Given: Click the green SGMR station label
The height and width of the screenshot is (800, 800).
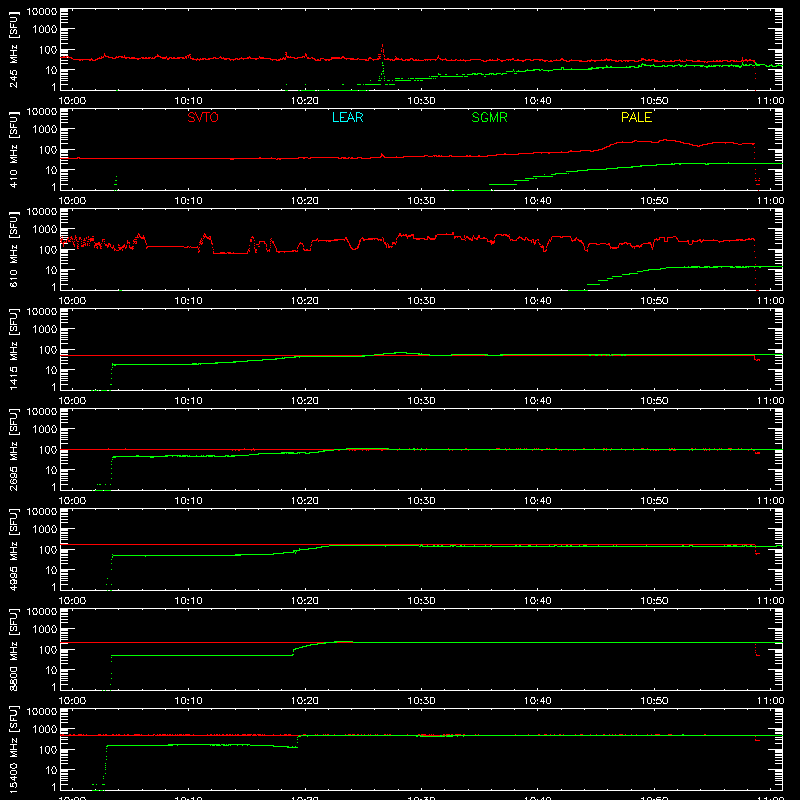Looking at the screenshot, I should point(489,117).
